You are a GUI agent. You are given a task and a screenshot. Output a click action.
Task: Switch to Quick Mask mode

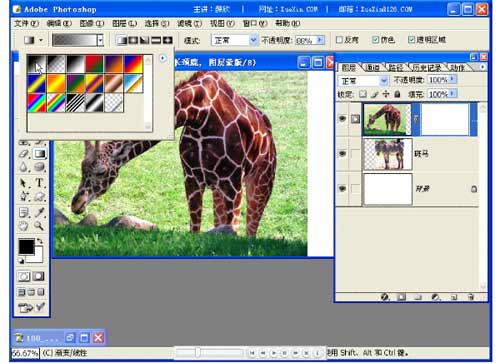(x=38, y=276)
